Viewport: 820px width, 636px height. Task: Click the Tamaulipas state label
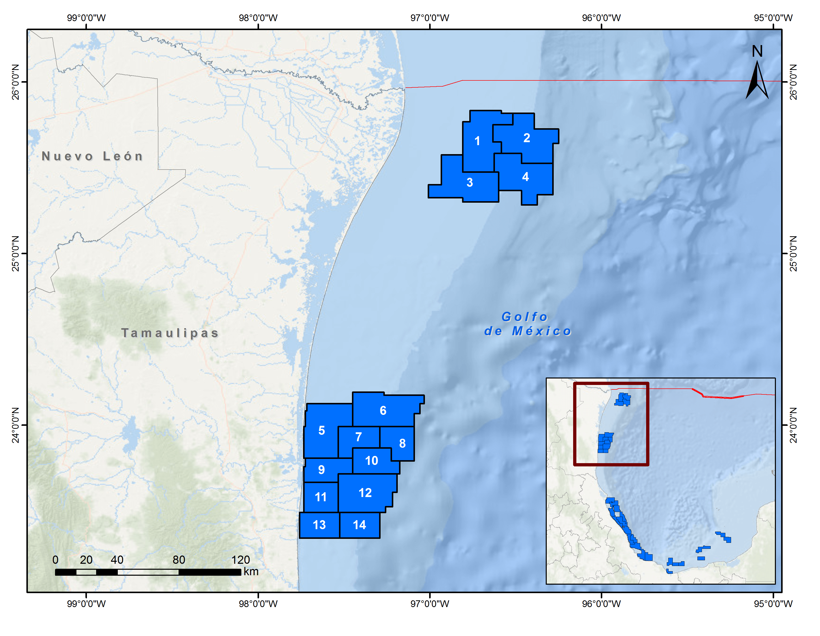[170, 333]
